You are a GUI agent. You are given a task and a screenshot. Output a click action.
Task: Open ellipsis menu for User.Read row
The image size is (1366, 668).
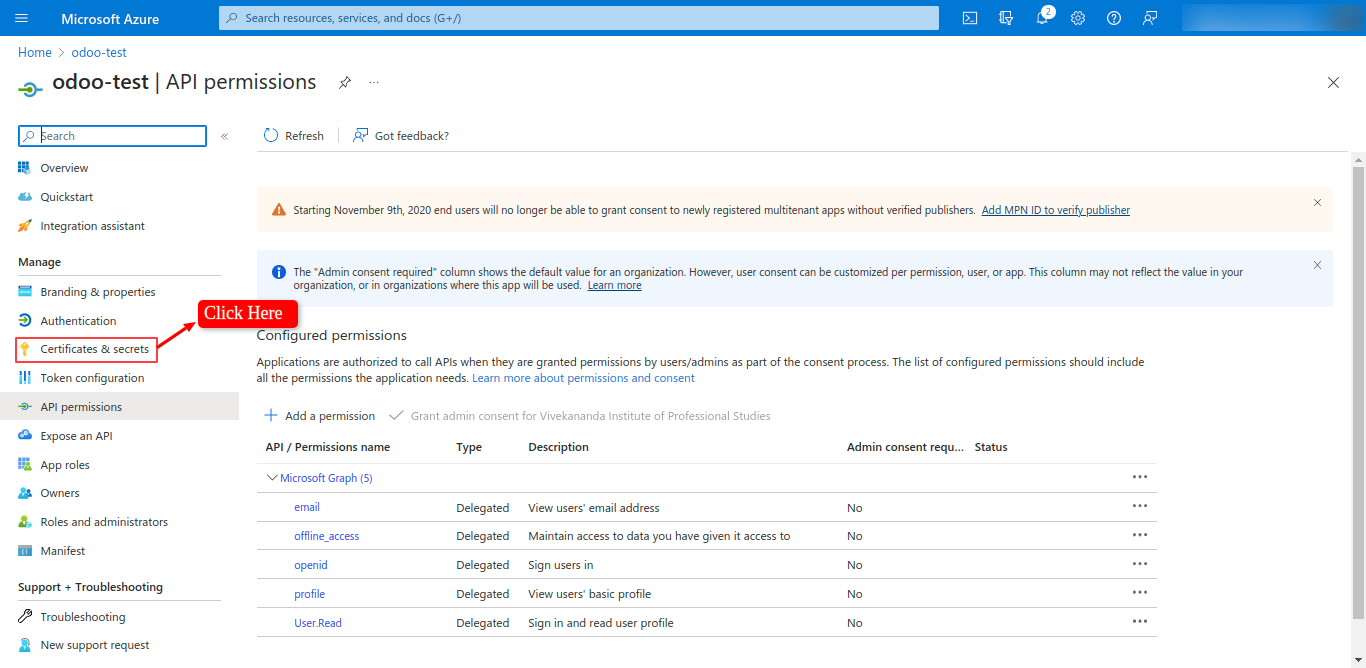click(1140, 622)
